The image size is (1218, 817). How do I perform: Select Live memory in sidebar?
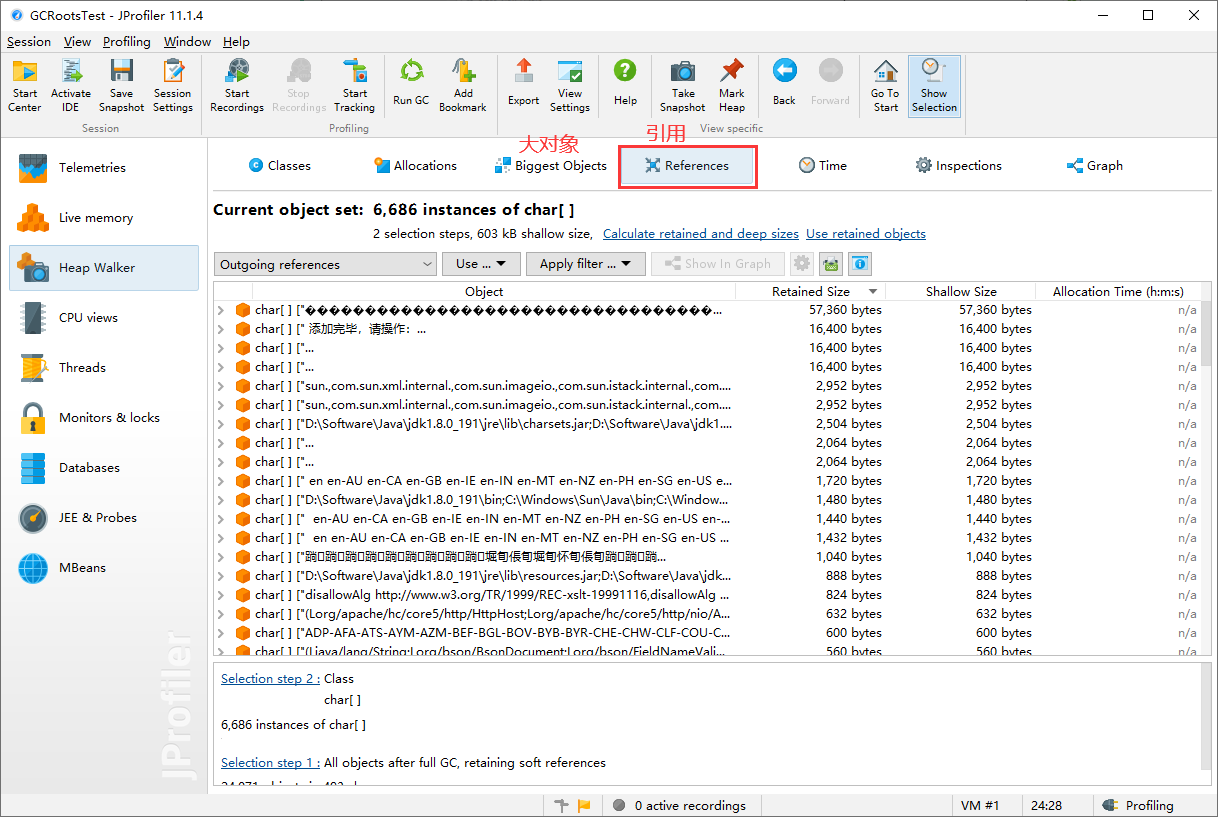[x=104, y=218]
